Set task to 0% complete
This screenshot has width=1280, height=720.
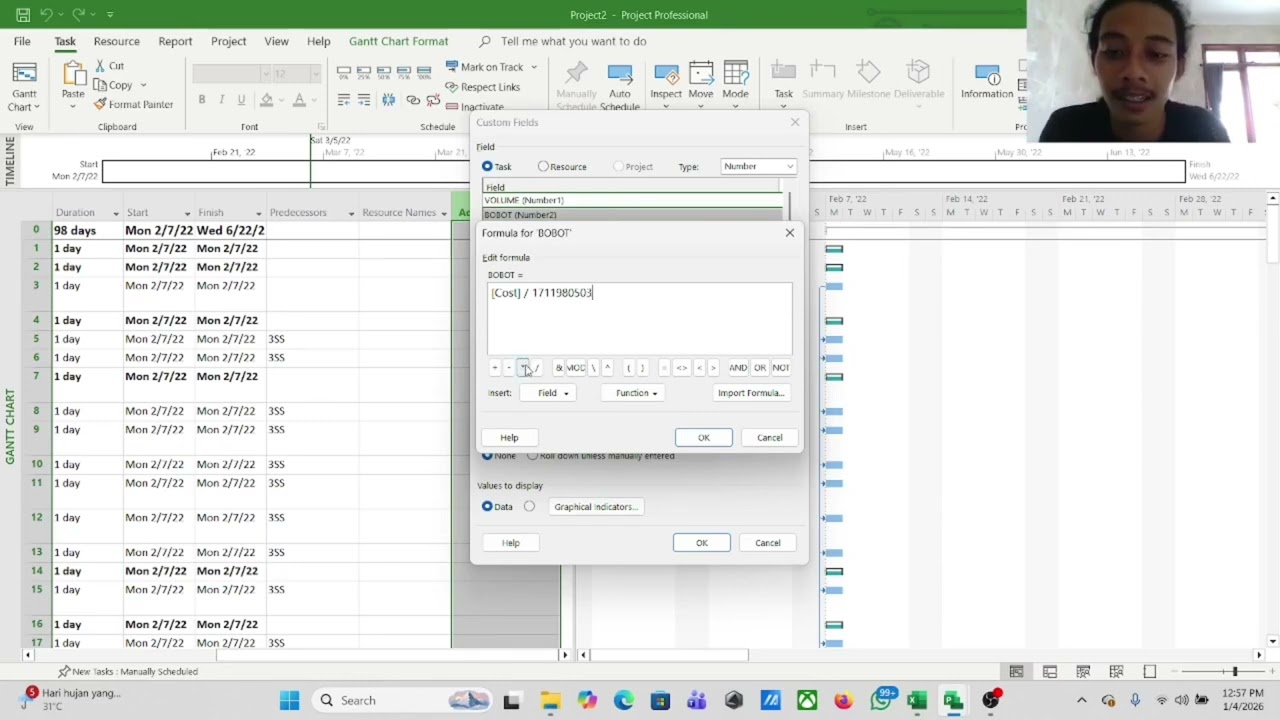pyautogui.click(x=344, y=72)
